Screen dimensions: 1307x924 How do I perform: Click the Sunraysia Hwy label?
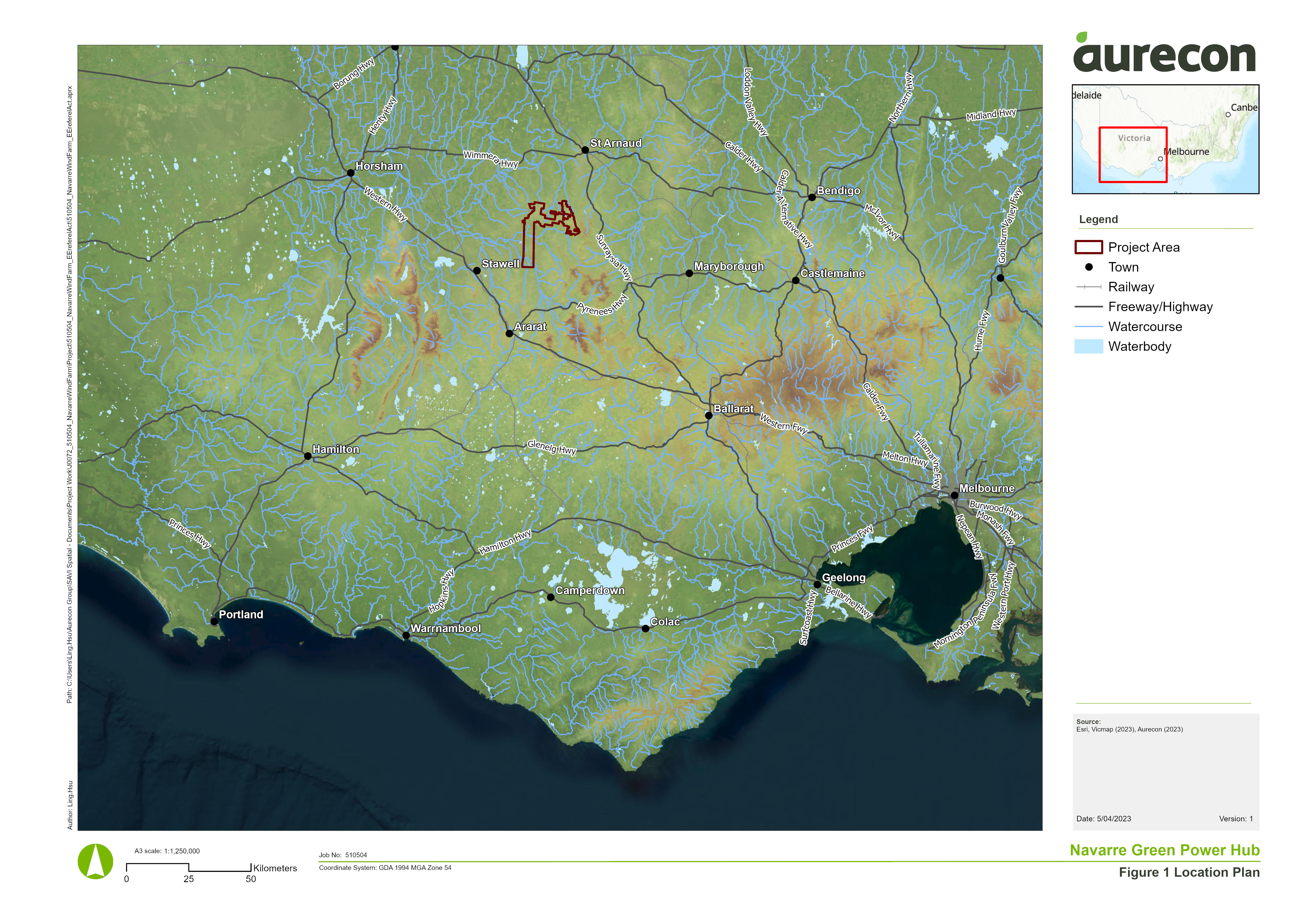(614, 258)
